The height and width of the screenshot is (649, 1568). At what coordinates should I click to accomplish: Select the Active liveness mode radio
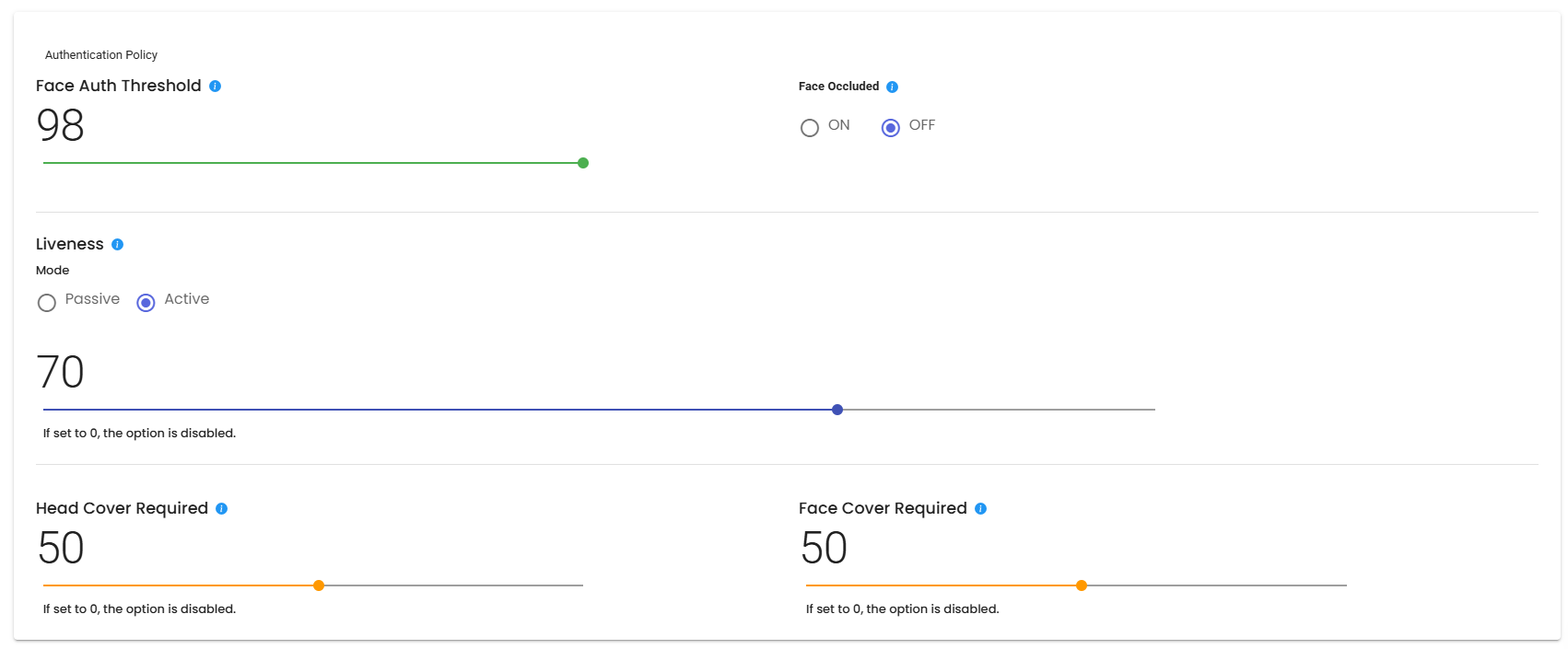click(146, 302)
